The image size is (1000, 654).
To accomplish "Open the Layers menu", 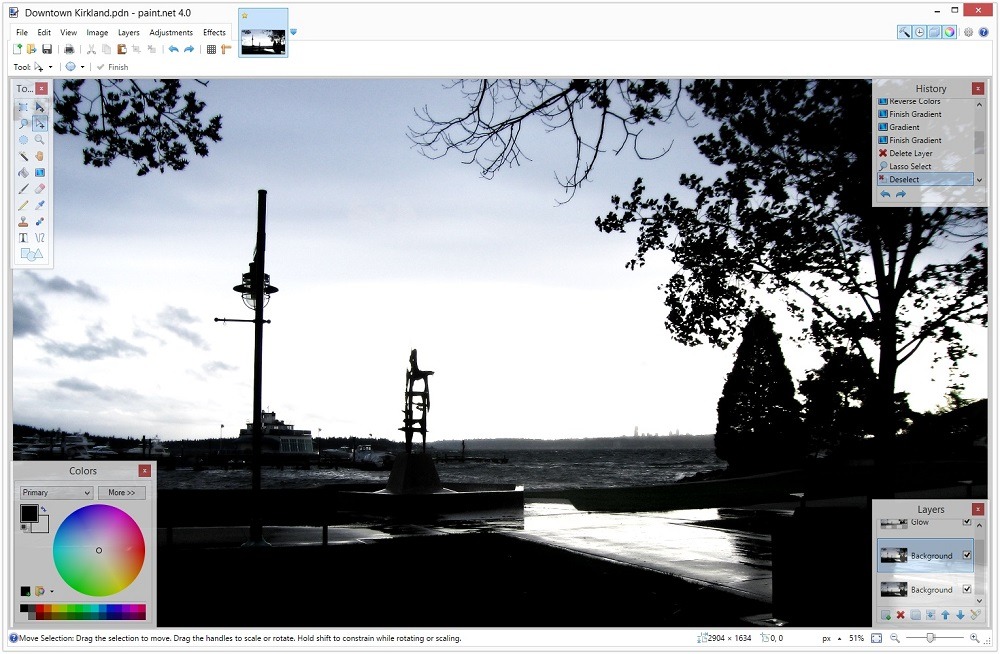I will (x=128, y=32).
